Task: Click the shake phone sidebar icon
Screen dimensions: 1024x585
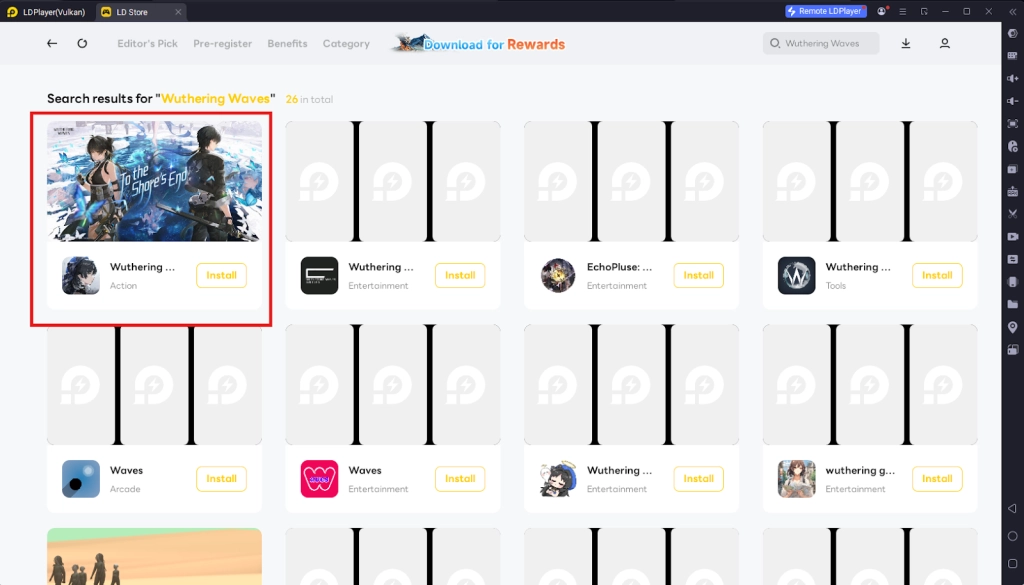Action: [x=1013, y=281]
